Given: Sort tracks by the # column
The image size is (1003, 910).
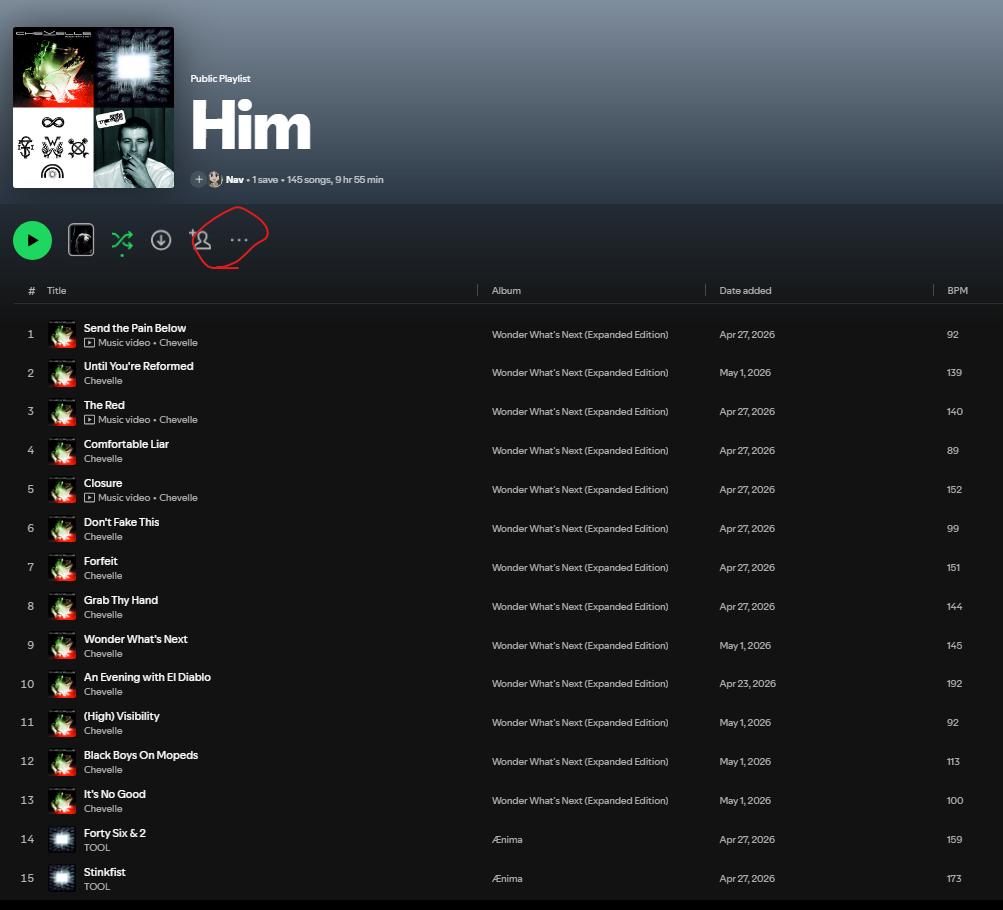Looking at the screenshot, I should coord(31,290).
